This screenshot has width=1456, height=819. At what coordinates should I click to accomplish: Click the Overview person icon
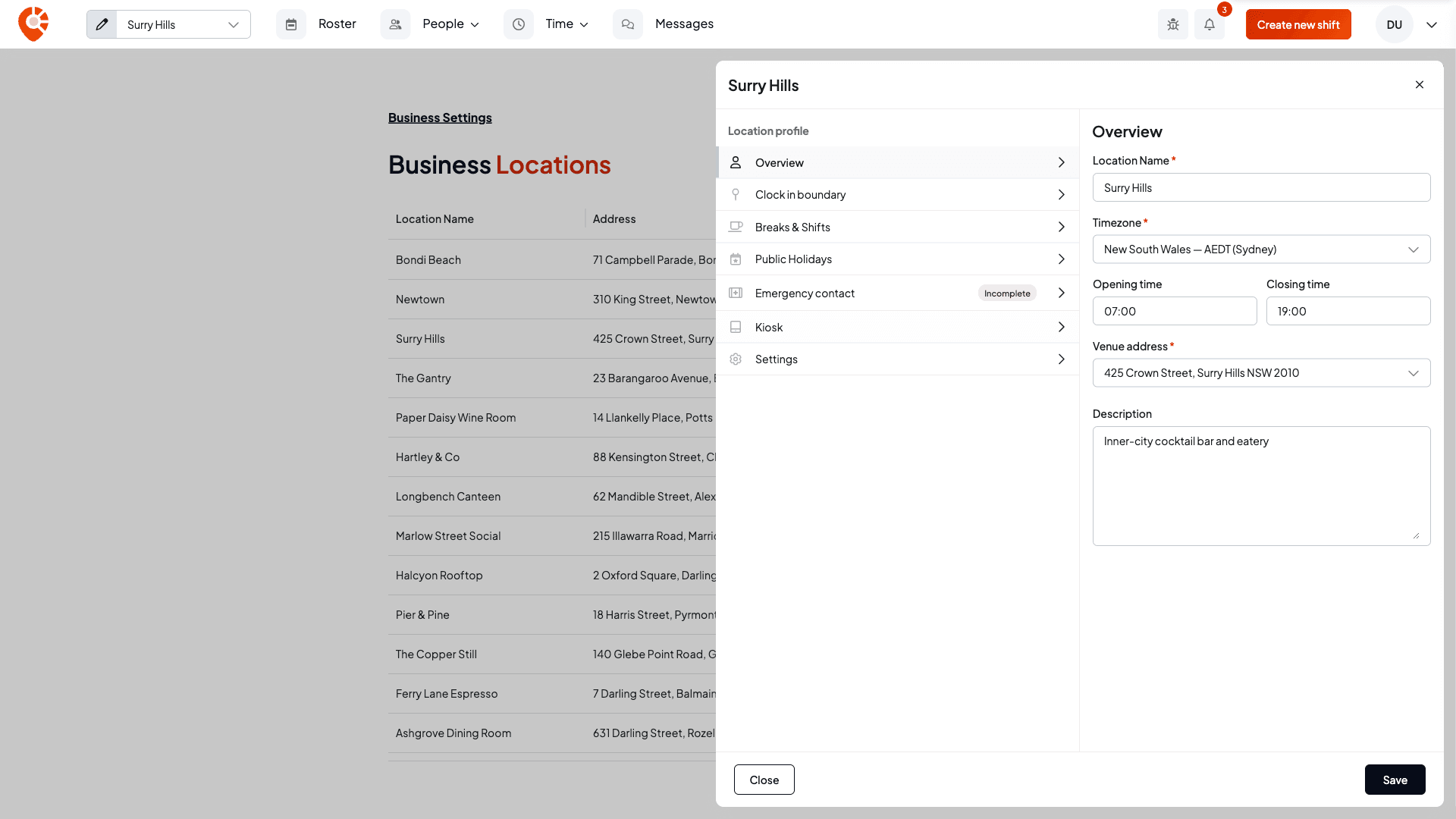click(x=736, y=162)
